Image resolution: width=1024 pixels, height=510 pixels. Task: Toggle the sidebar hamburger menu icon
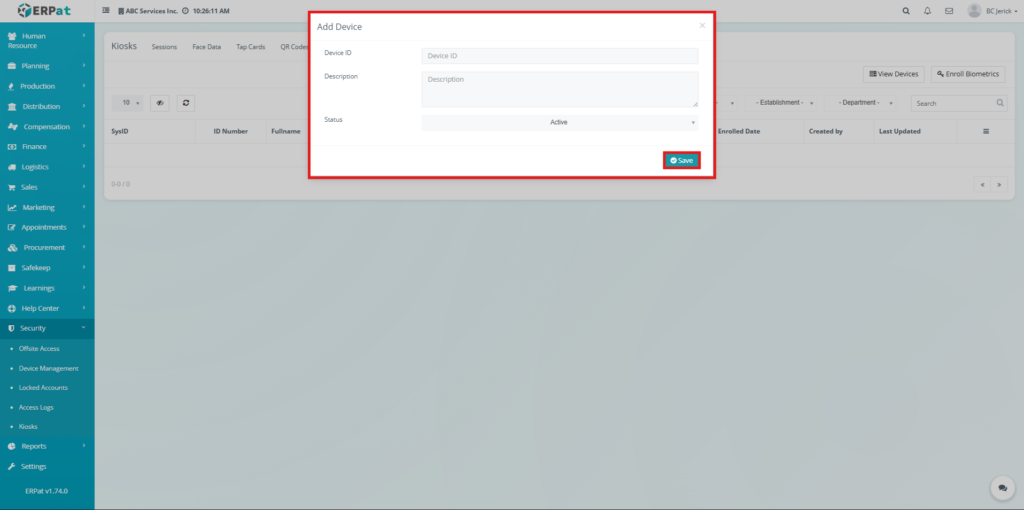tap(106, 10)
